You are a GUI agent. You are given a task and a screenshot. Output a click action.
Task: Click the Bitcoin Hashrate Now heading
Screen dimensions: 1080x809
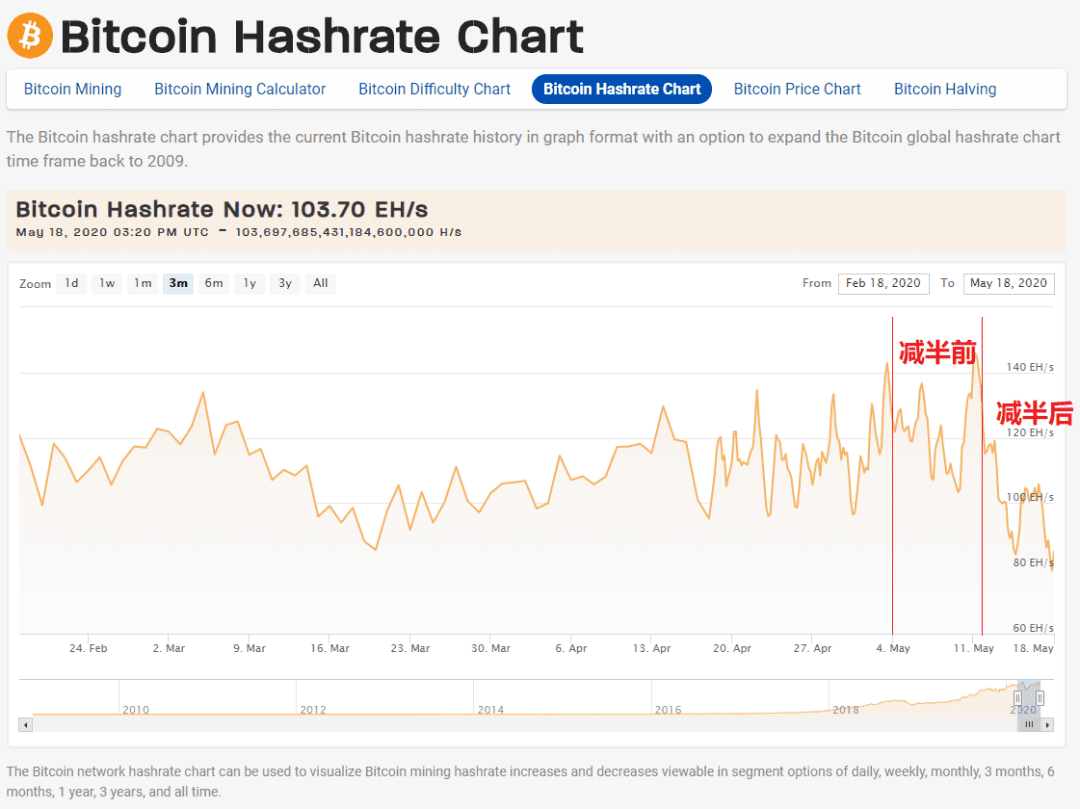pyautogui.click(x=222, y=209)
